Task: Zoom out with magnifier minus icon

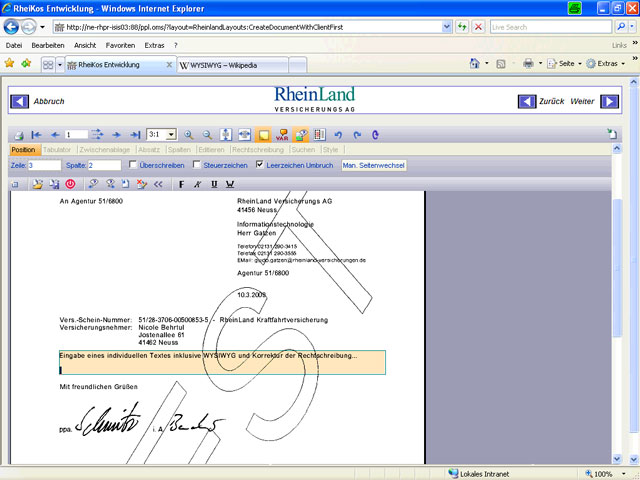Action: click(207, 135)
